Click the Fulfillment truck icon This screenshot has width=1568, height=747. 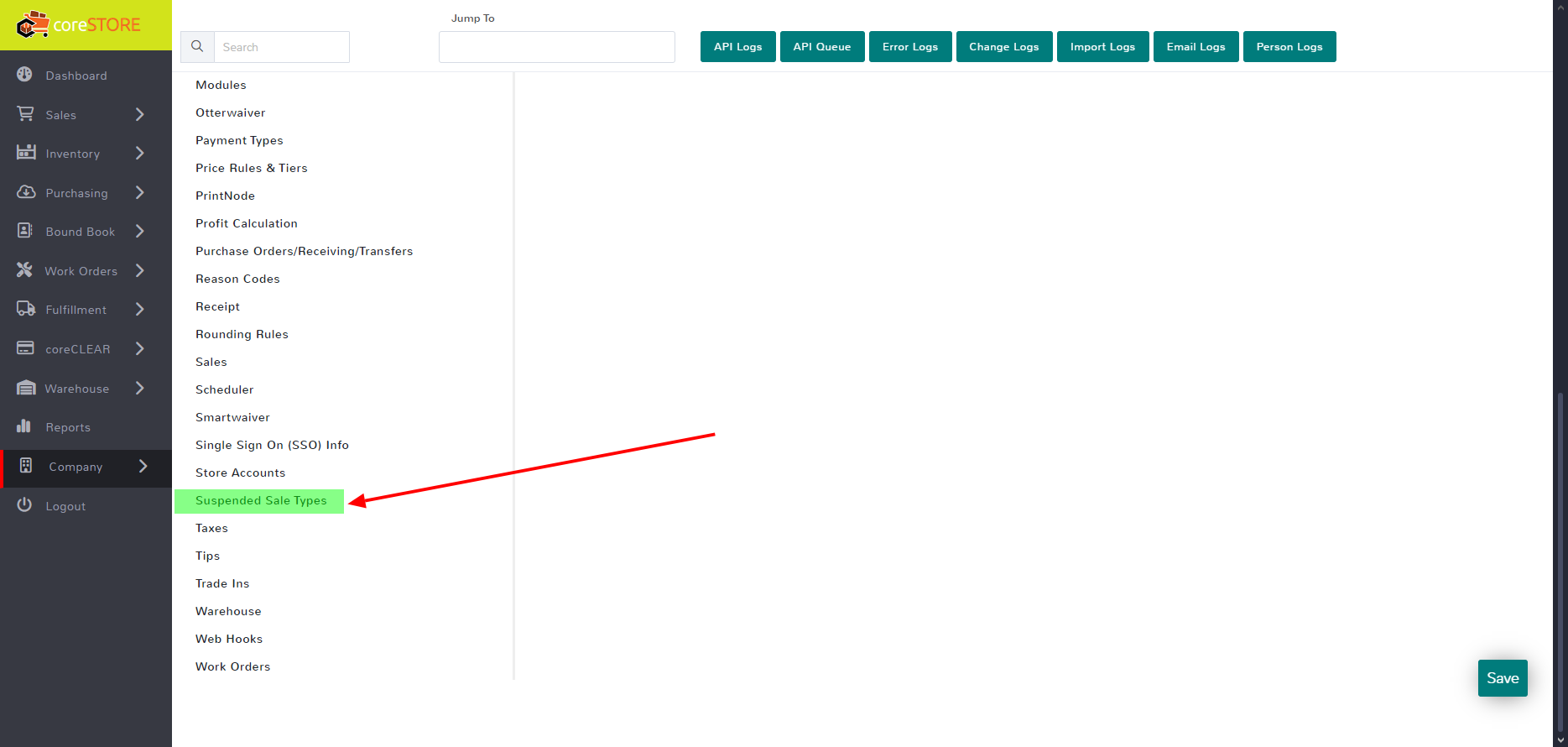26,309
